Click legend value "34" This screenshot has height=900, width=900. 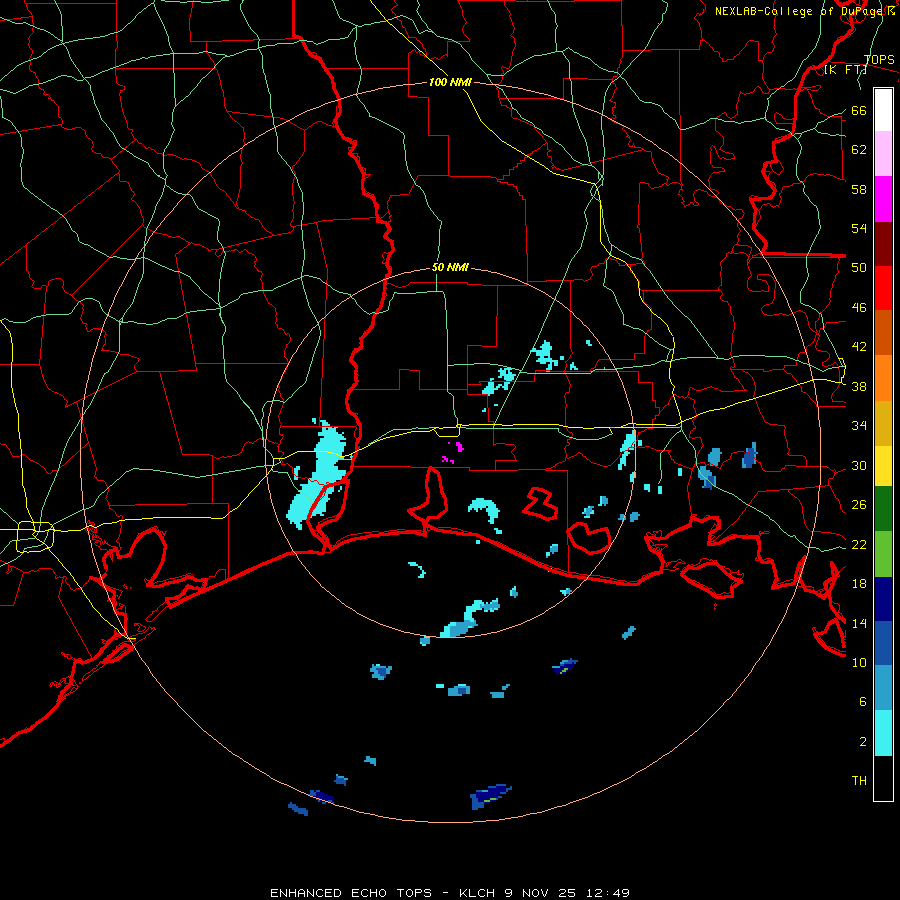859,425
